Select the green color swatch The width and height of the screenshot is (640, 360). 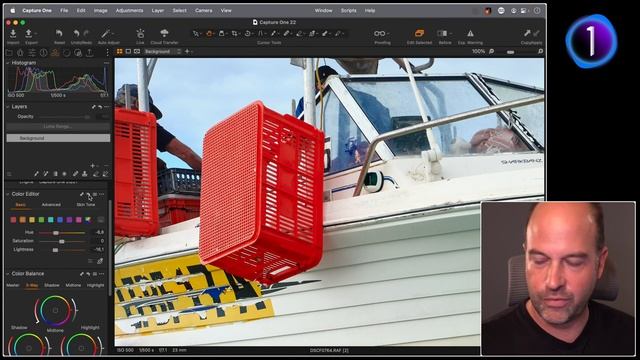[41, 220]
